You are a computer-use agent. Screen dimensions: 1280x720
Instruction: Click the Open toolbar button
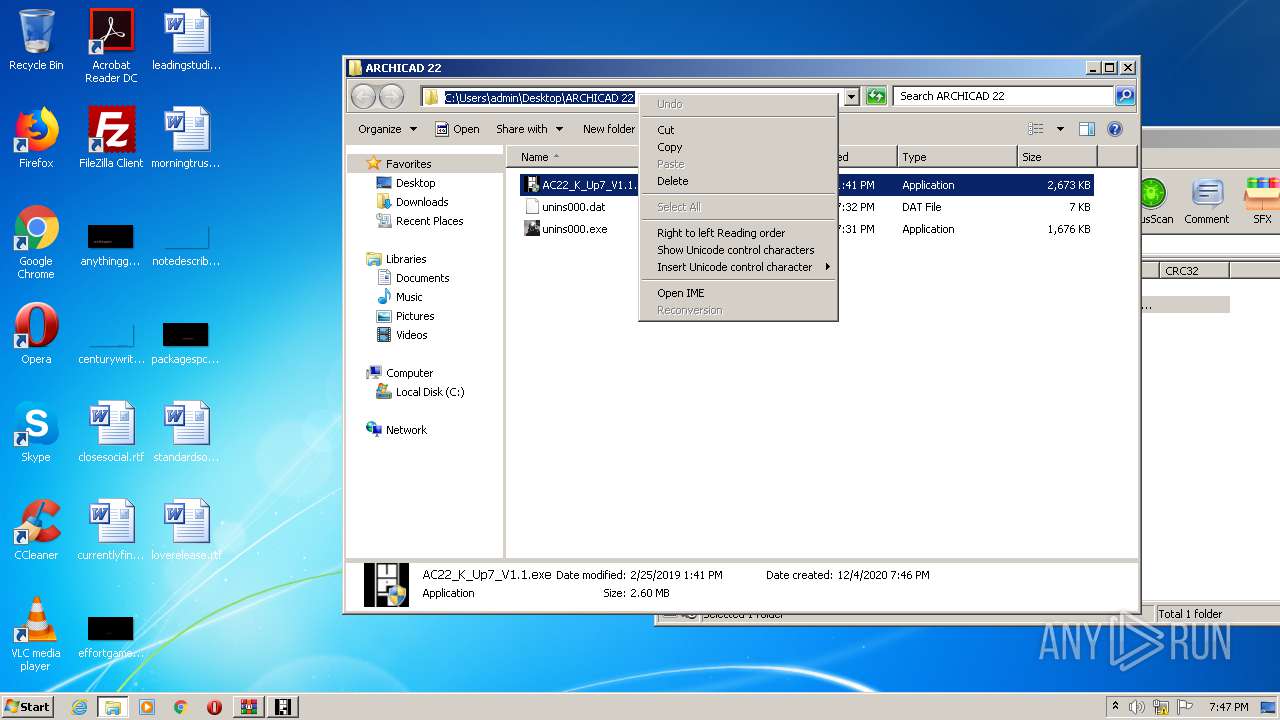458,129
